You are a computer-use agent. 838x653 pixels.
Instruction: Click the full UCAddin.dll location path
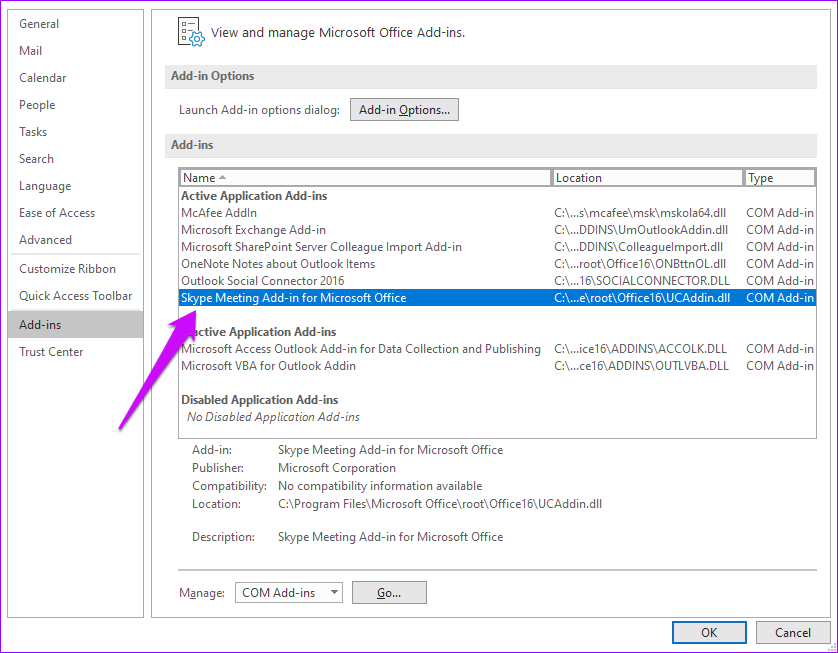pos(440,504)
